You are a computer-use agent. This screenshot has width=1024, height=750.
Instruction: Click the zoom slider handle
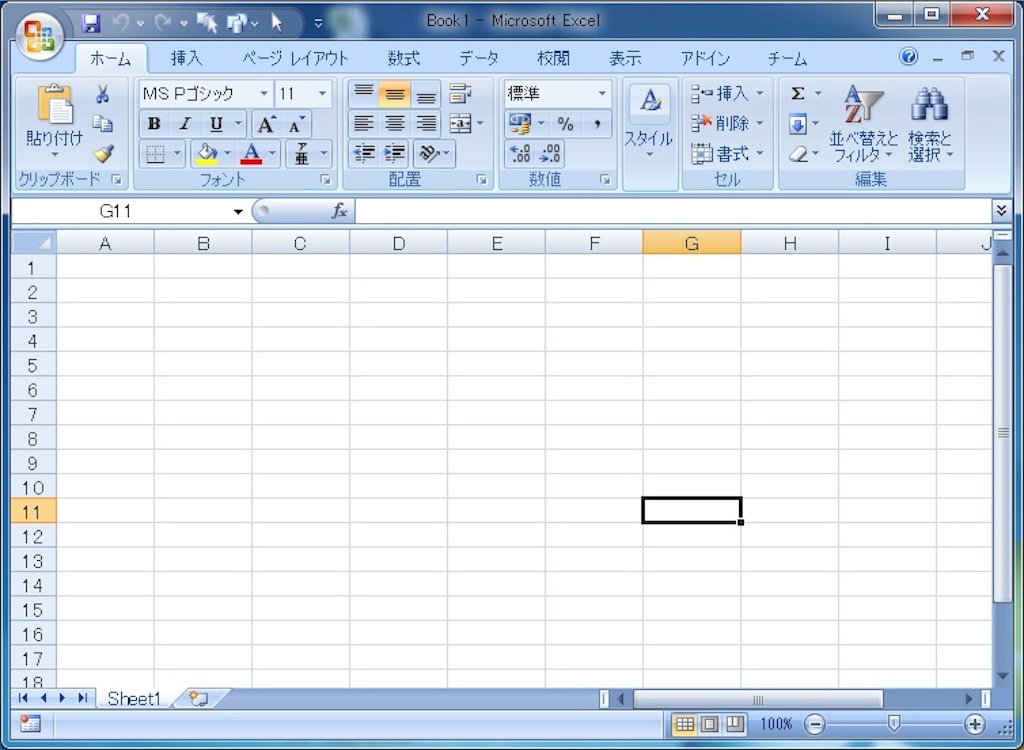coord(894,723)
